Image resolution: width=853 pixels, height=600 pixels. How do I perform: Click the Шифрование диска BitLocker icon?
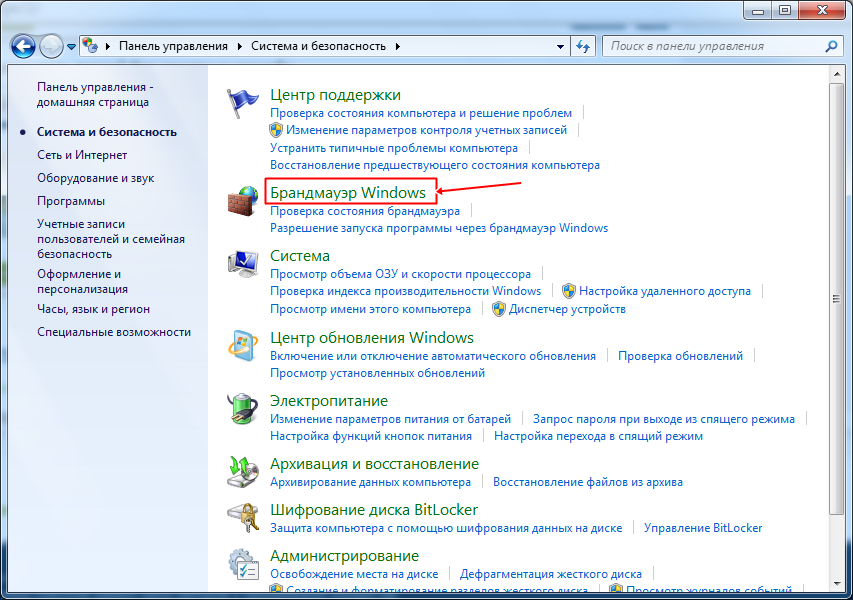pyautogui.click(x=243, y=517)
